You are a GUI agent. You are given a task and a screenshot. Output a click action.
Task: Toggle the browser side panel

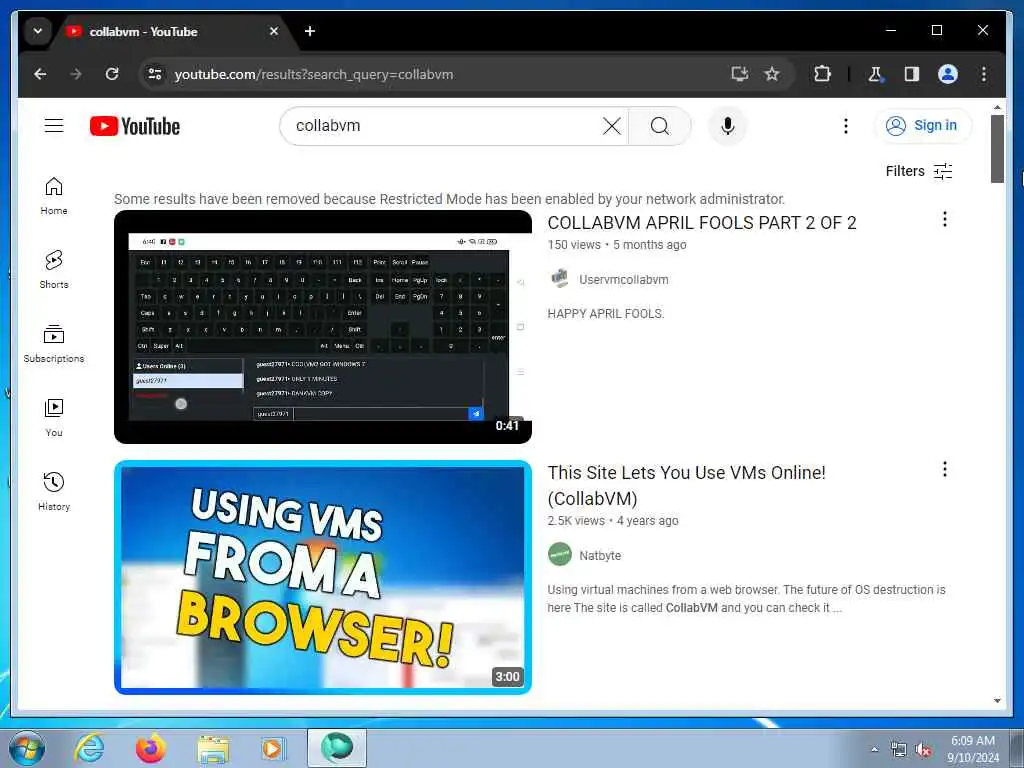pos(912,74)
